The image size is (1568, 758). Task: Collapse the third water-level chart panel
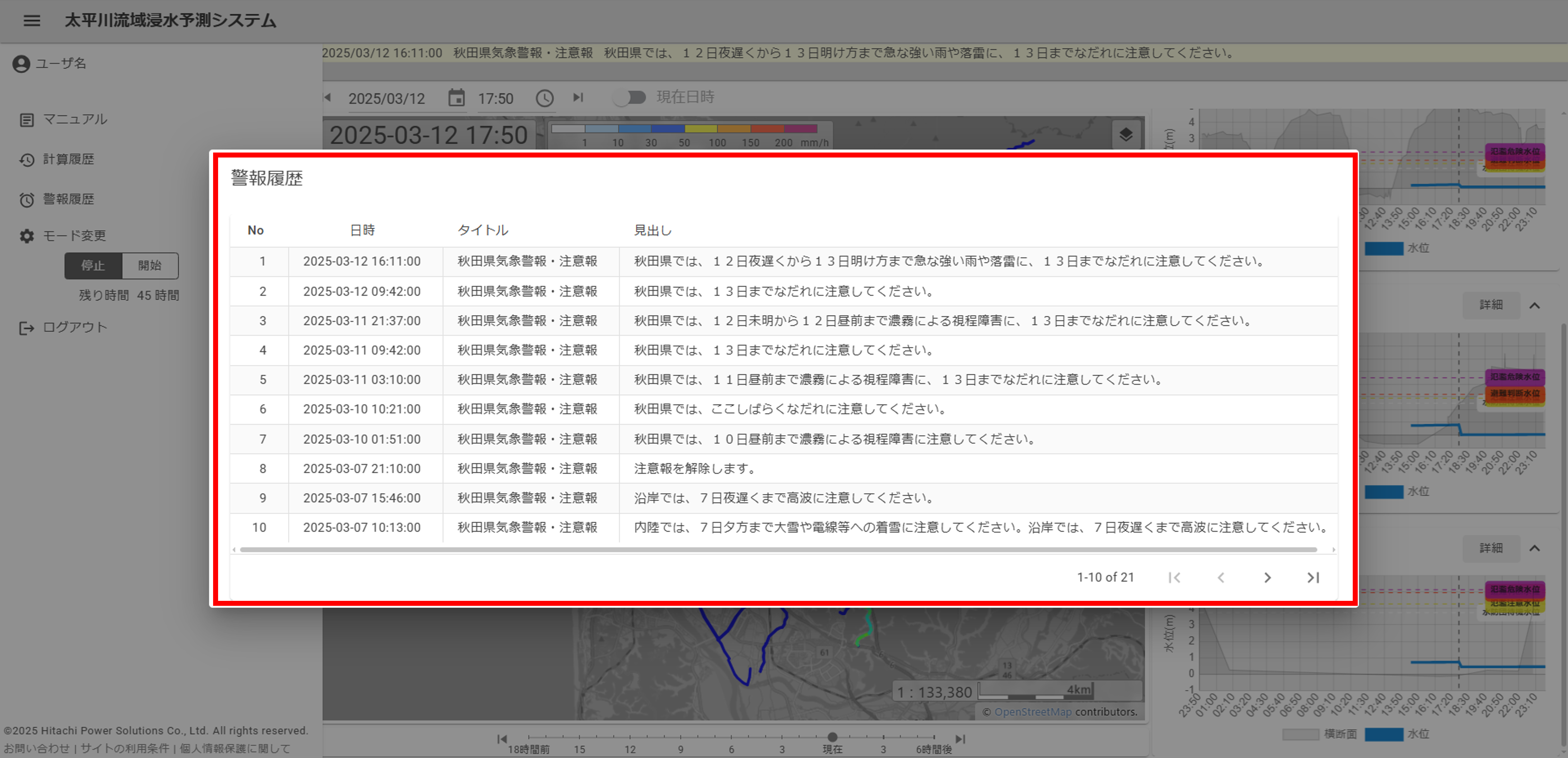pyautogui.click(x=1535, y=548)
